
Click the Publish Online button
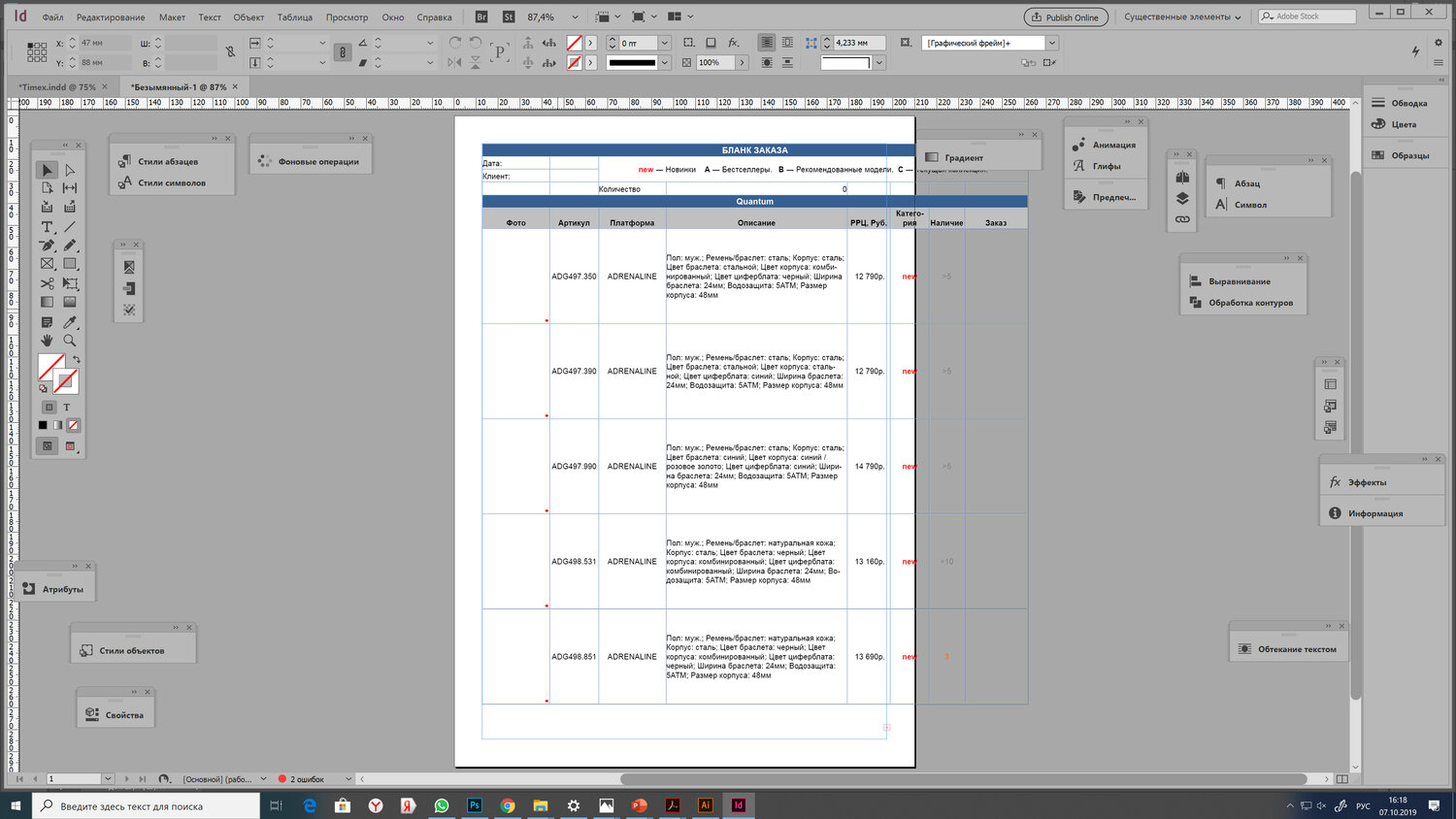coord(1065,16)
